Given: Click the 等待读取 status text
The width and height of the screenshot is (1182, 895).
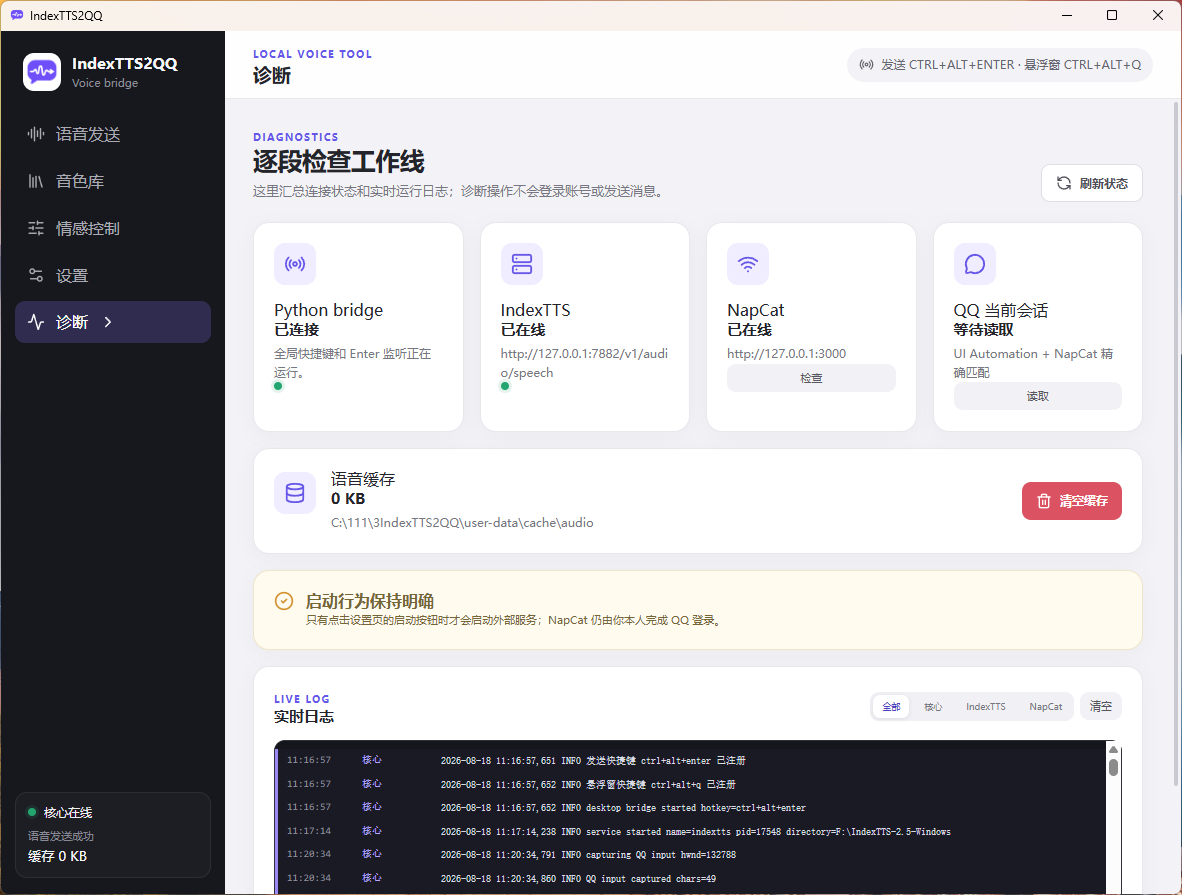Looking at the screenshot, I should tap(983, 329).
